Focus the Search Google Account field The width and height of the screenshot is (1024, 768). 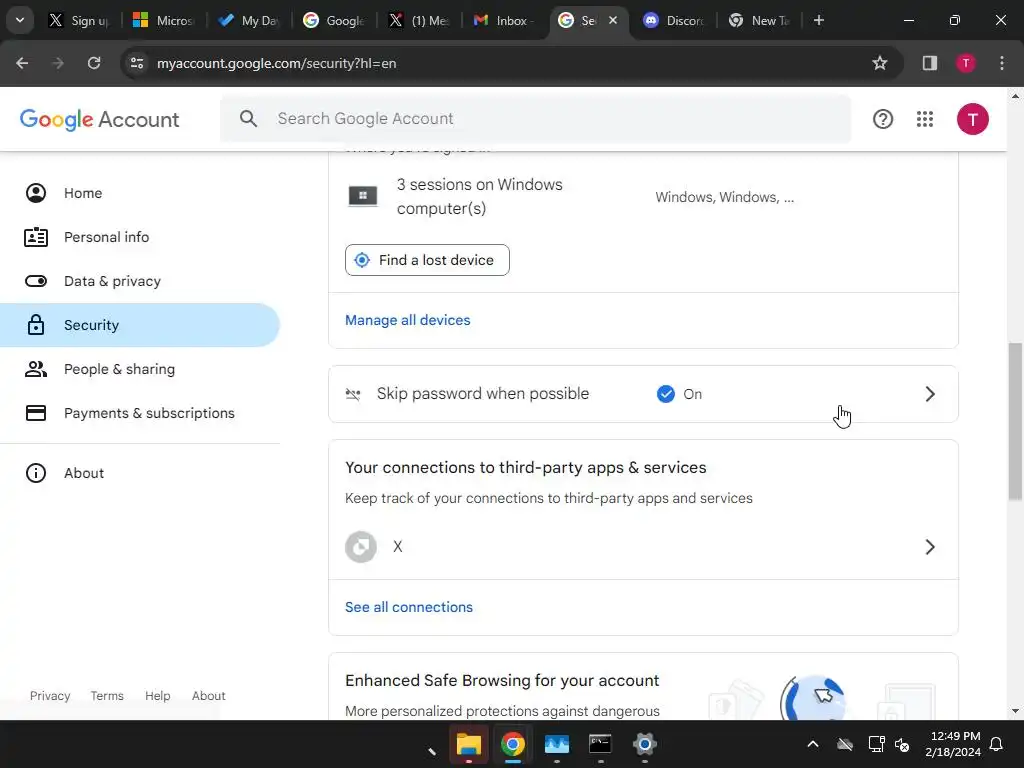[536, 118]
